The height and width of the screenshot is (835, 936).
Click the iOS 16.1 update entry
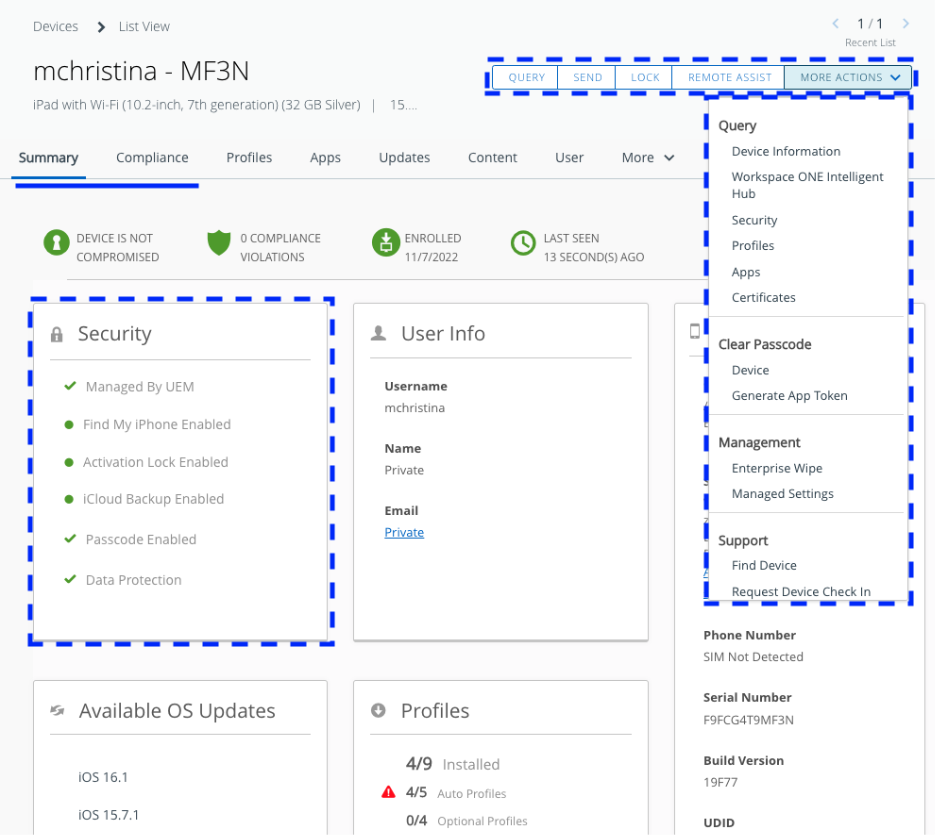click(x=103, y=777)
